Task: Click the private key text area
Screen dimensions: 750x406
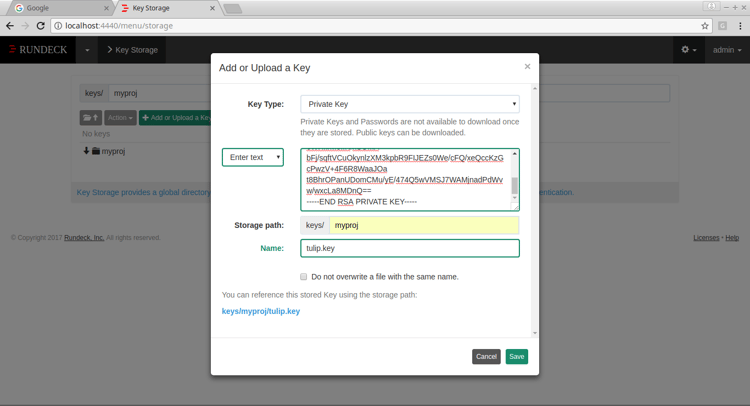Action: coord(407,179)
